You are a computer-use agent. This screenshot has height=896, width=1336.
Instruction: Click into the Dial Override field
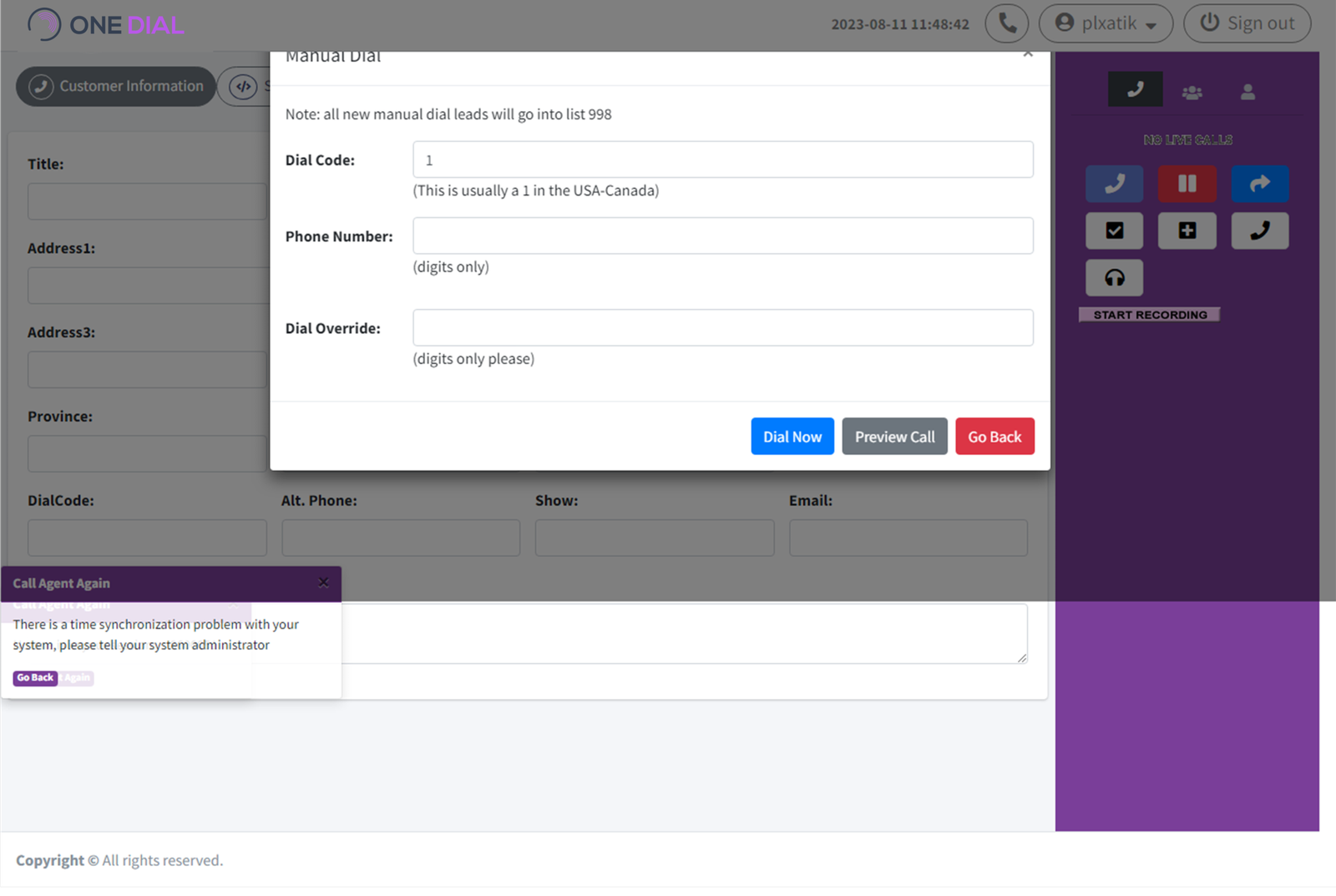coord(722,328)
